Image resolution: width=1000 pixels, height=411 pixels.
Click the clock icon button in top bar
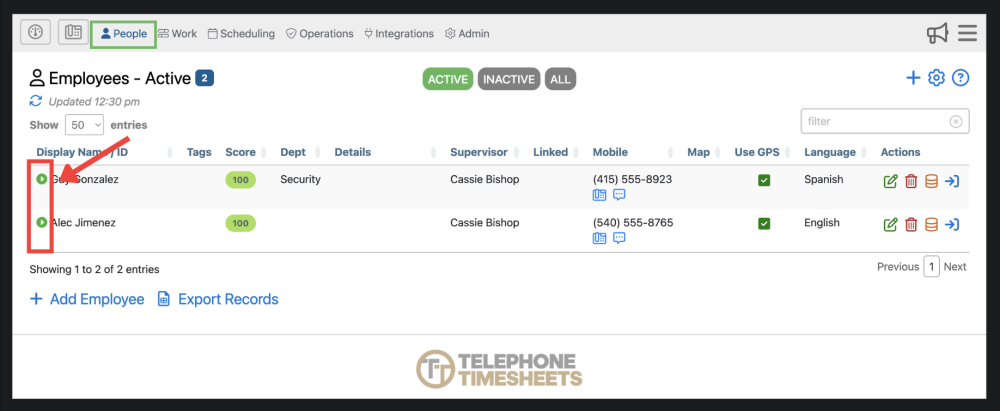coord(35,33)
